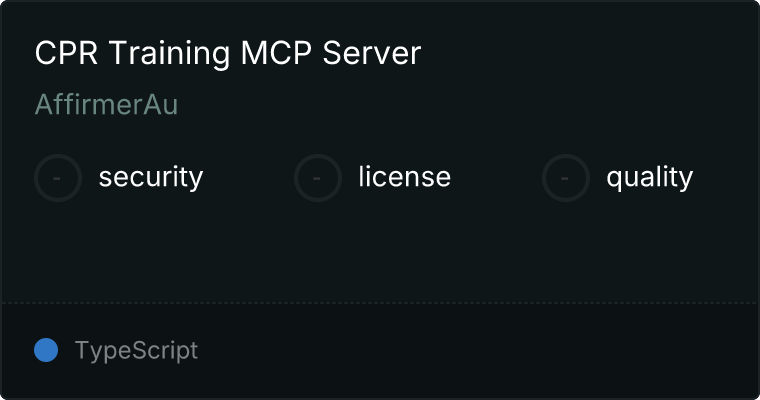Click the blue TypeScript language dot
The image size is (760, 400).
click(x=46, y=350)
